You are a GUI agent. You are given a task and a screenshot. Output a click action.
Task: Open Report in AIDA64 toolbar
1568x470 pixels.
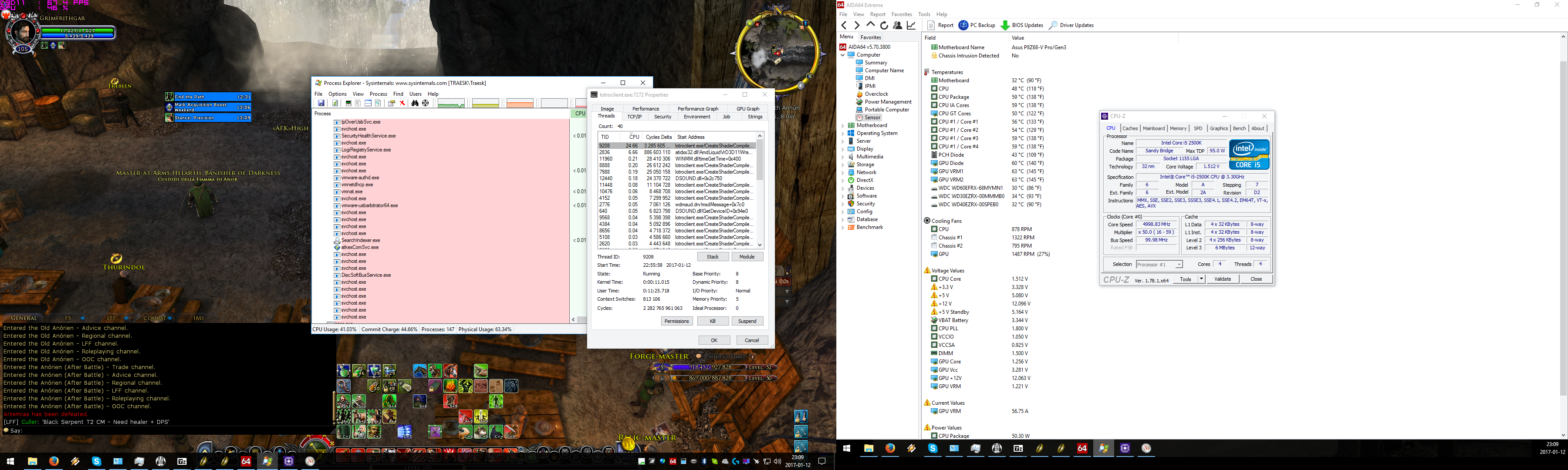[x=940, y=25]
